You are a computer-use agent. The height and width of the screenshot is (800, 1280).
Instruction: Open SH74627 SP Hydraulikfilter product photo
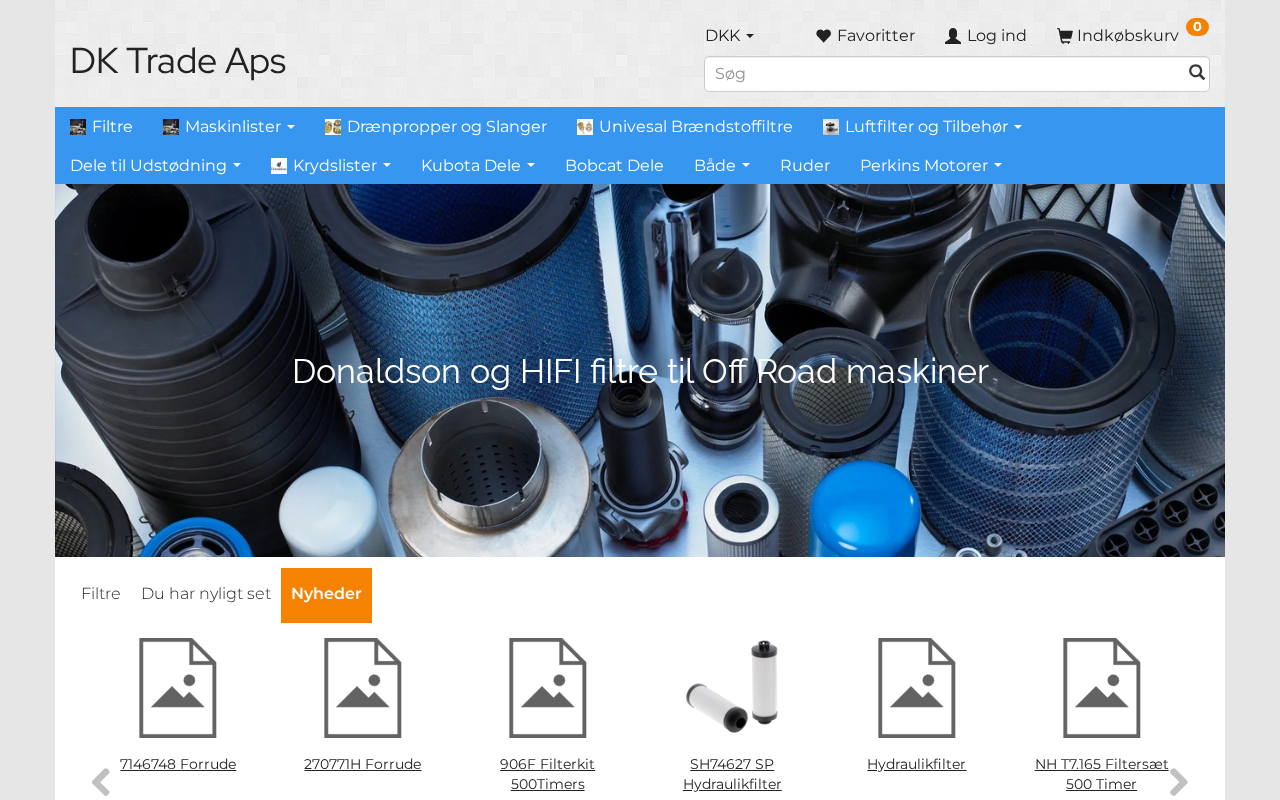point(732,688)
